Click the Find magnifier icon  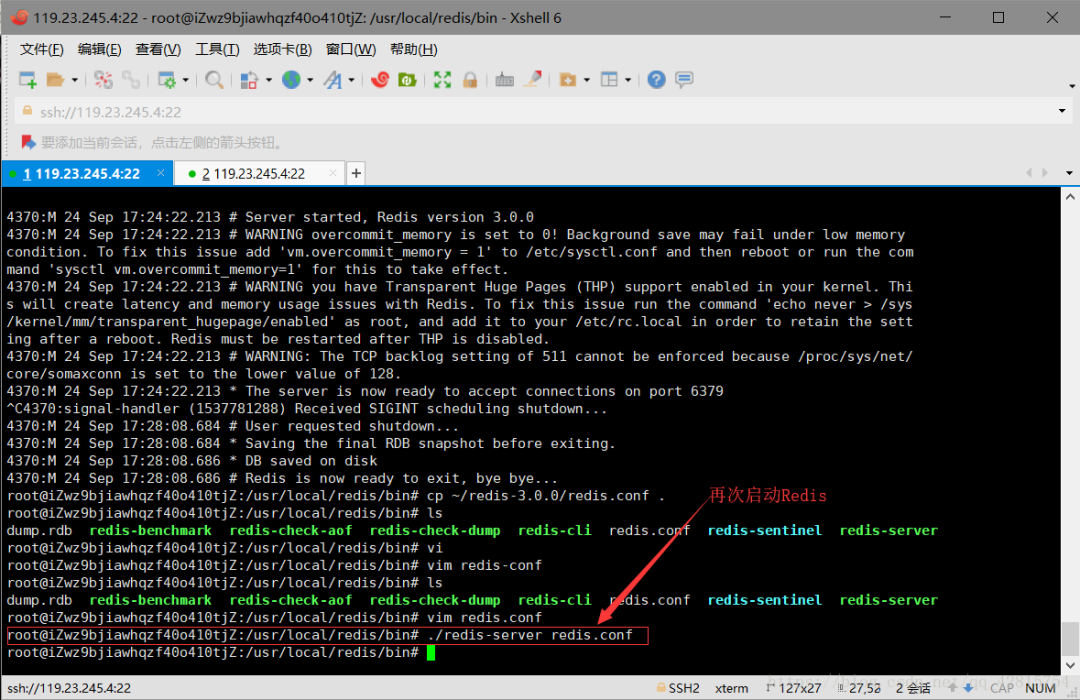click(214, 80)
